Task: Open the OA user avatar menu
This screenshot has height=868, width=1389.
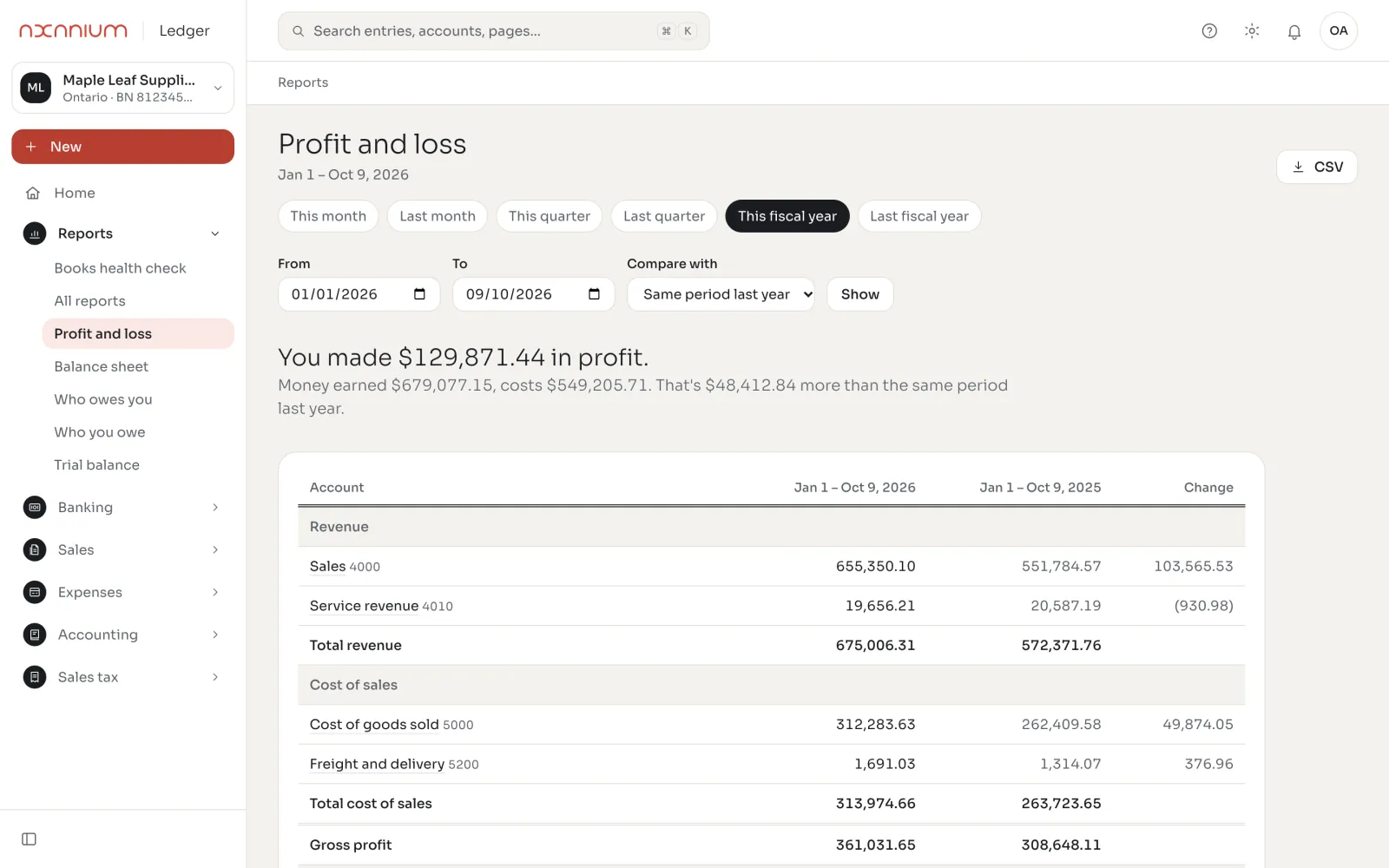Action: (x=1339, y=31)
